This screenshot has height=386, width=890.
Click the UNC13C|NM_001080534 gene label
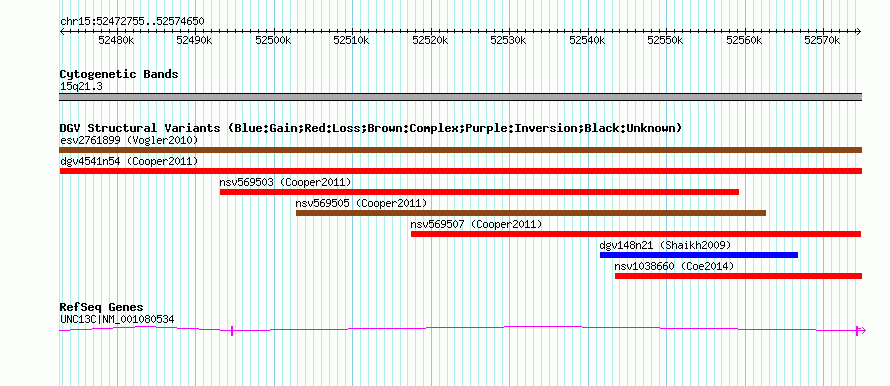pyautogui.click(x=117, y=320)
